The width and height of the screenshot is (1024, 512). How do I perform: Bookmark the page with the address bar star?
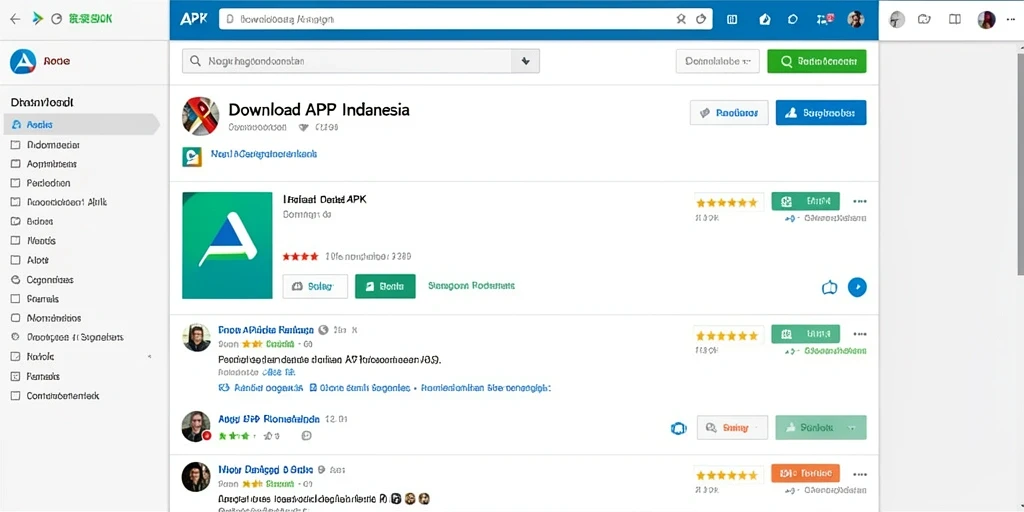681,20
